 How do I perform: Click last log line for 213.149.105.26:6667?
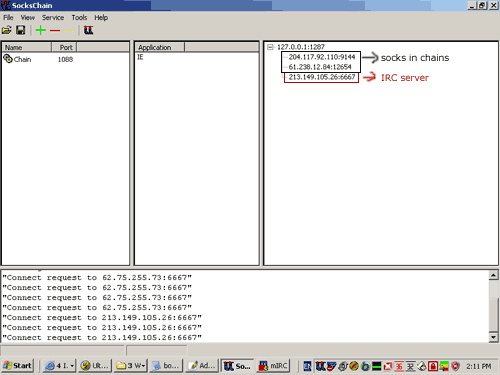point(102,337)
